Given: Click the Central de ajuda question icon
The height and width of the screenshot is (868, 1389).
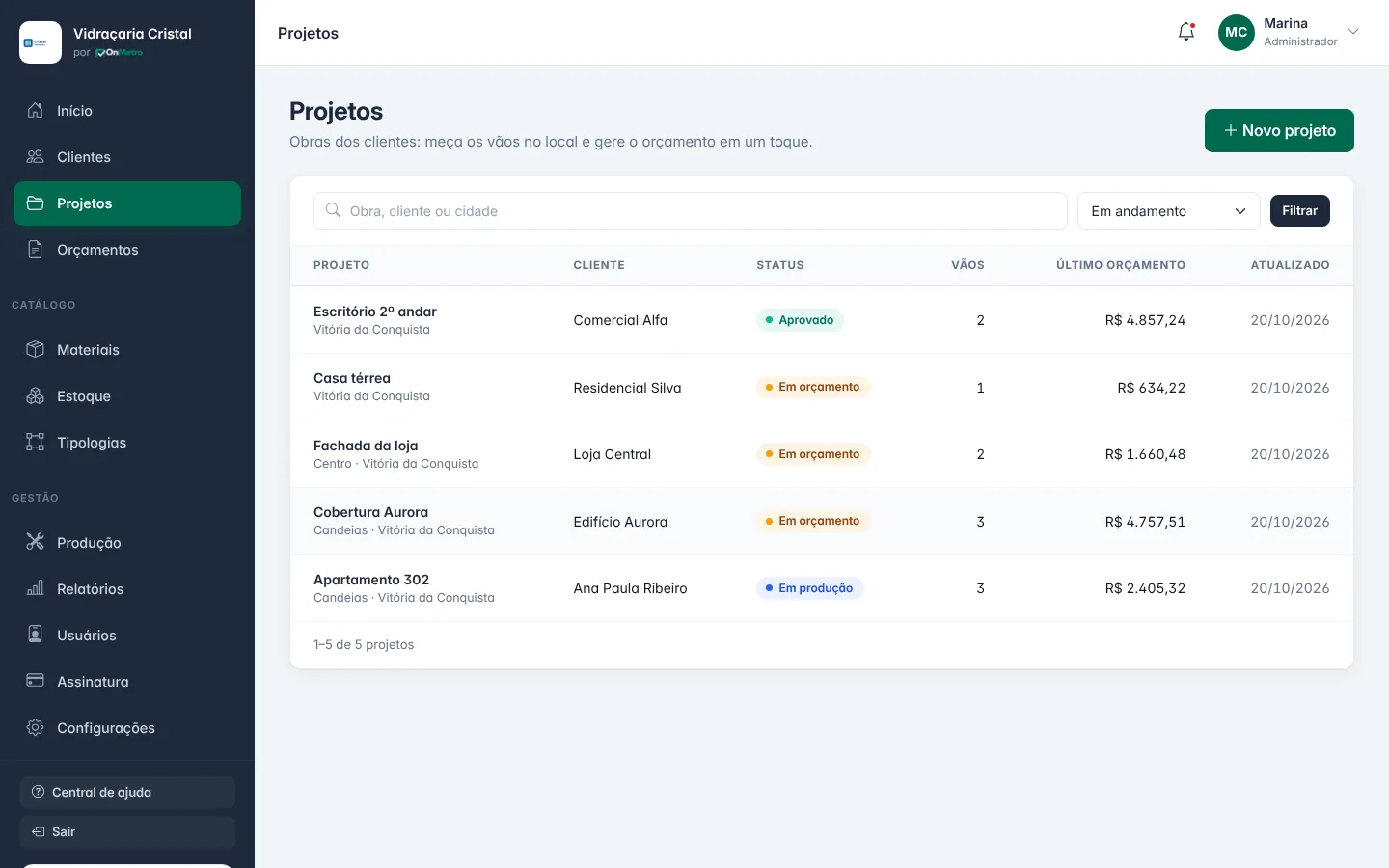Looking at the screenshot, I should pos(39,792).
